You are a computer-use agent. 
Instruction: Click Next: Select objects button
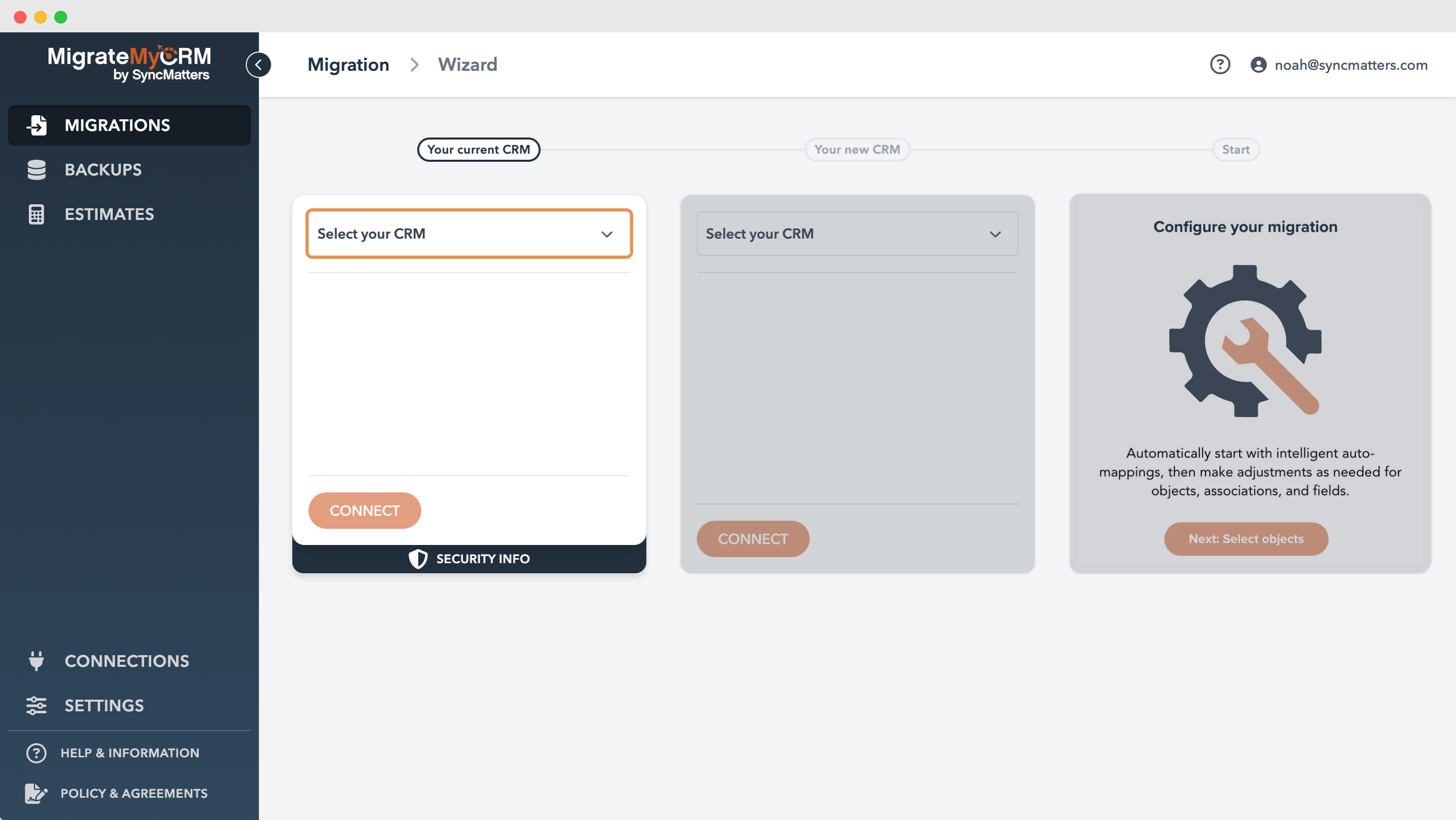(x=1246, y=538)
